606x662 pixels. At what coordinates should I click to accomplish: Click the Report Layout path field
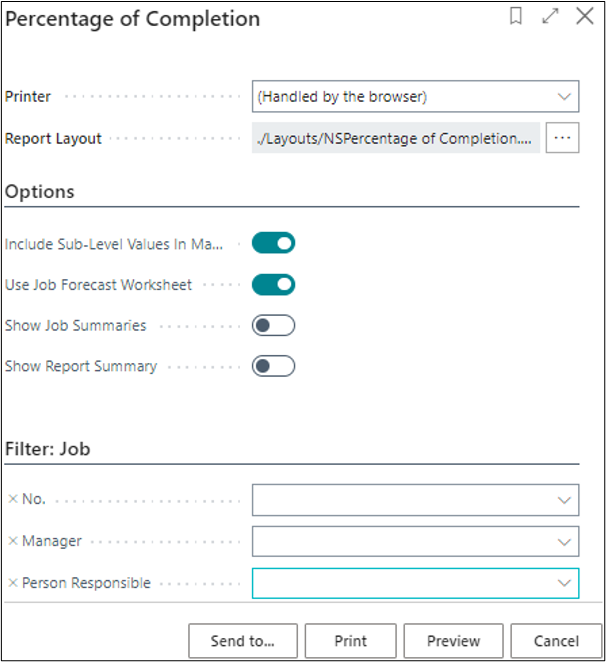coord(396,139)
